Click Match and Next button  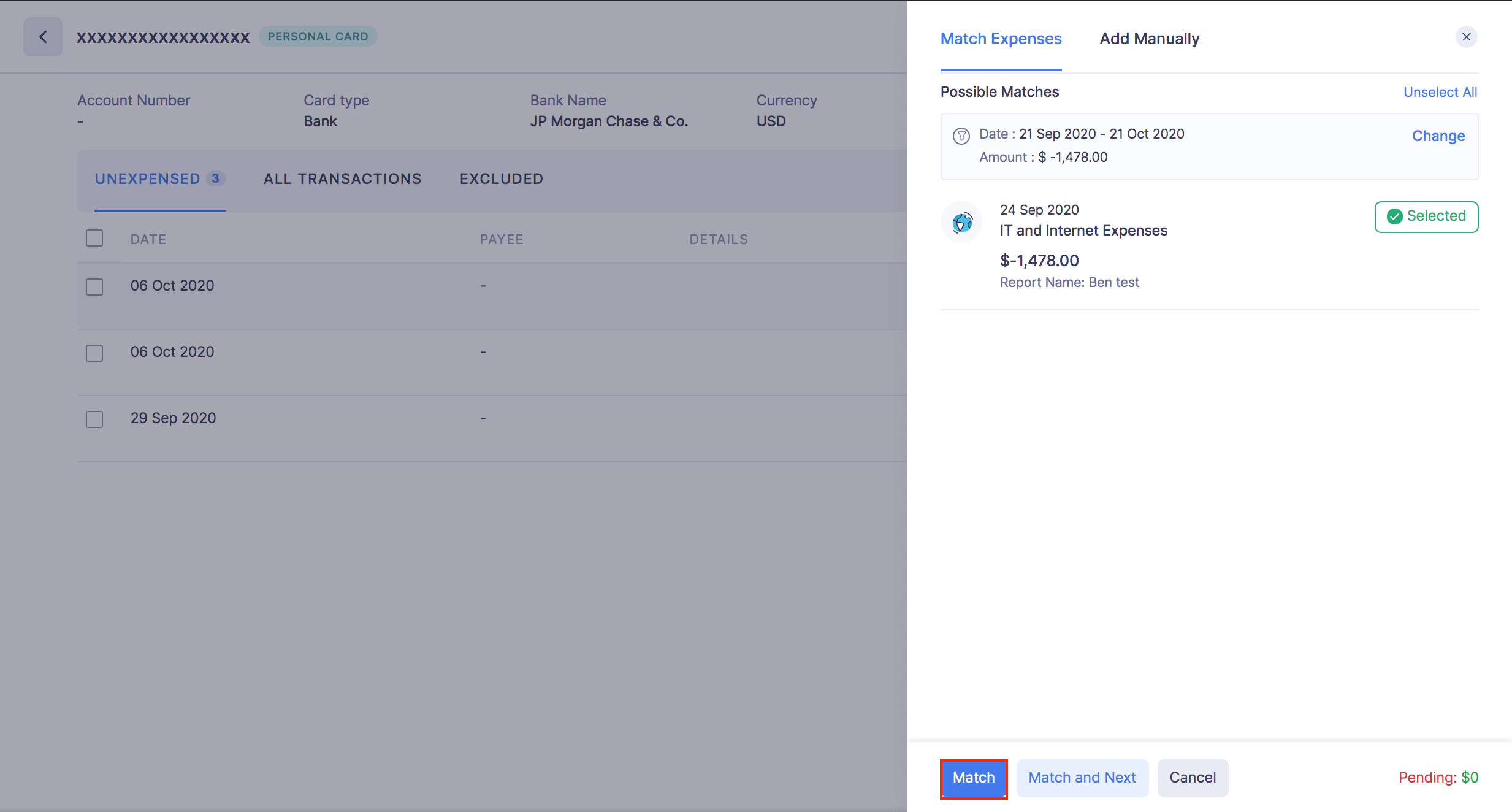click(x=1082, y=777)
